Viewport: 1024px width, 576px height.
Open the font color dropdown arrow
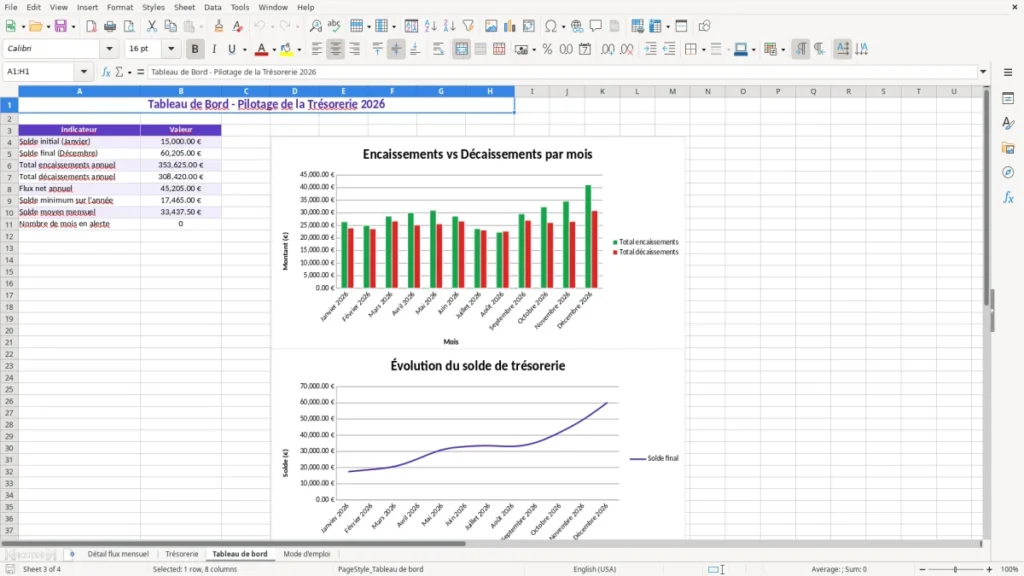coord(274,50)
